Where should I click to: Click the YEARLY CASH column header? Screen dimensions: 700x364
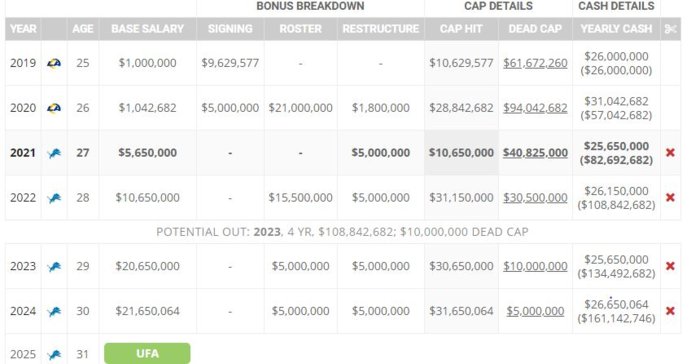tap(616, 29)
